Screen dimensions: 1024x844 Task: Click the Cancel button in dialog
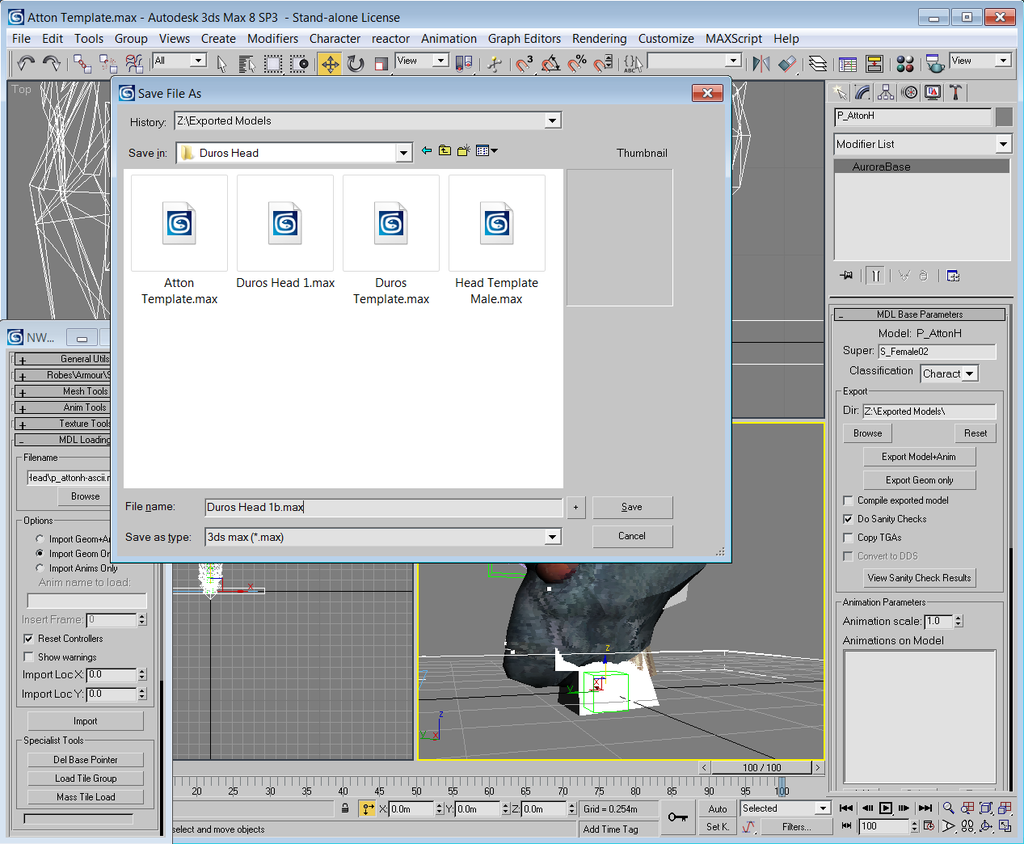click(x=632, y=536)
